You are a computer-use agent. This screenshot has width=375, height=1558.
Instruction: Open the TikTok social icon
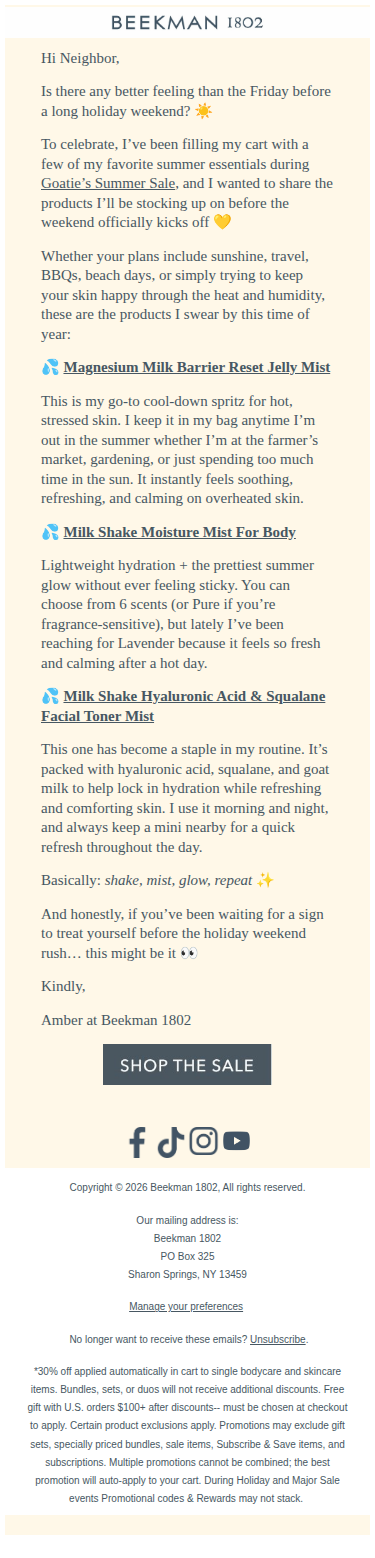(x=170, y=1141)
